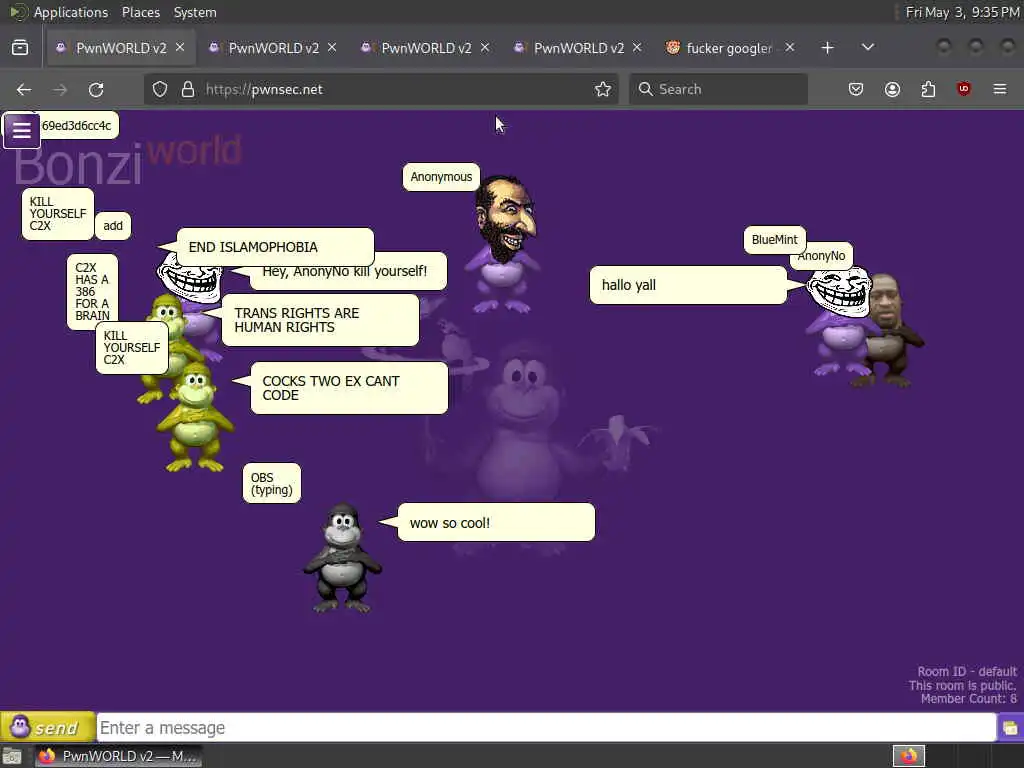The height and width of the screenshot is (768, 1024).
Task: Switch to the fucker googler tab
Action: pos(729,48)
